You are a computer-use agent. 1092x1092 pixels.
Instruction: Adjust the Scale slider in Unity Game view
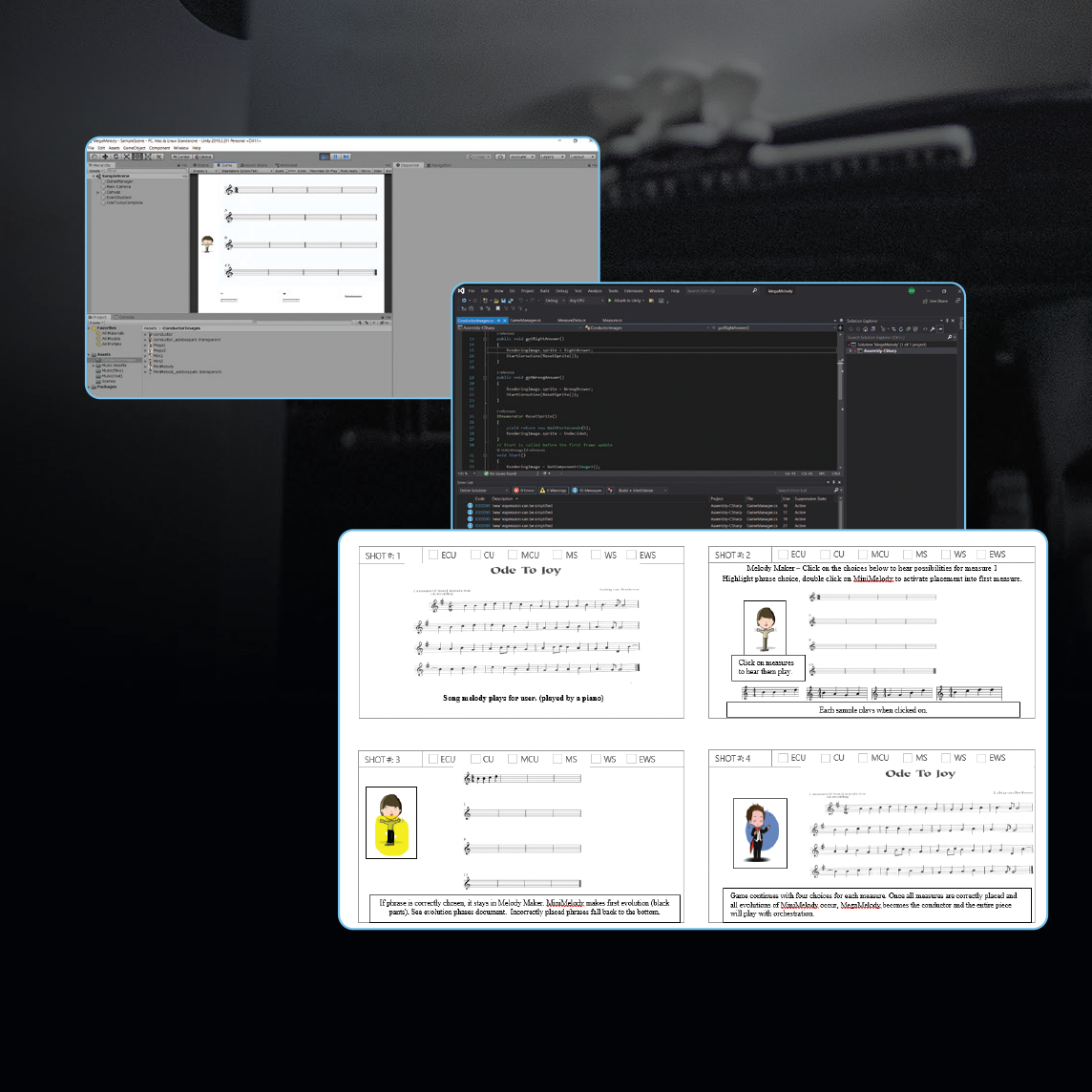click(x=290, y=171)
